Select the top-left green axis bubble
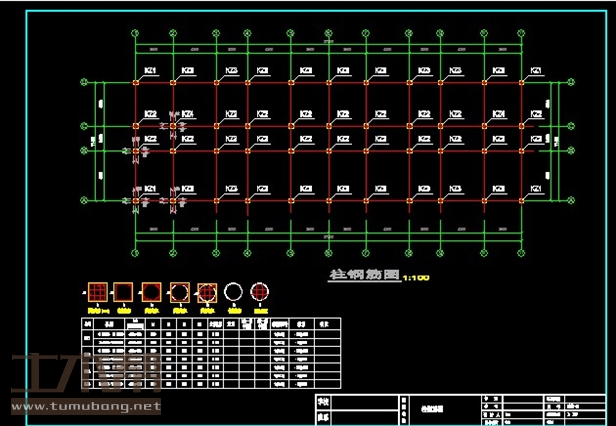The width and height of the screenshot is (616, 426). (x=136, y=34)
